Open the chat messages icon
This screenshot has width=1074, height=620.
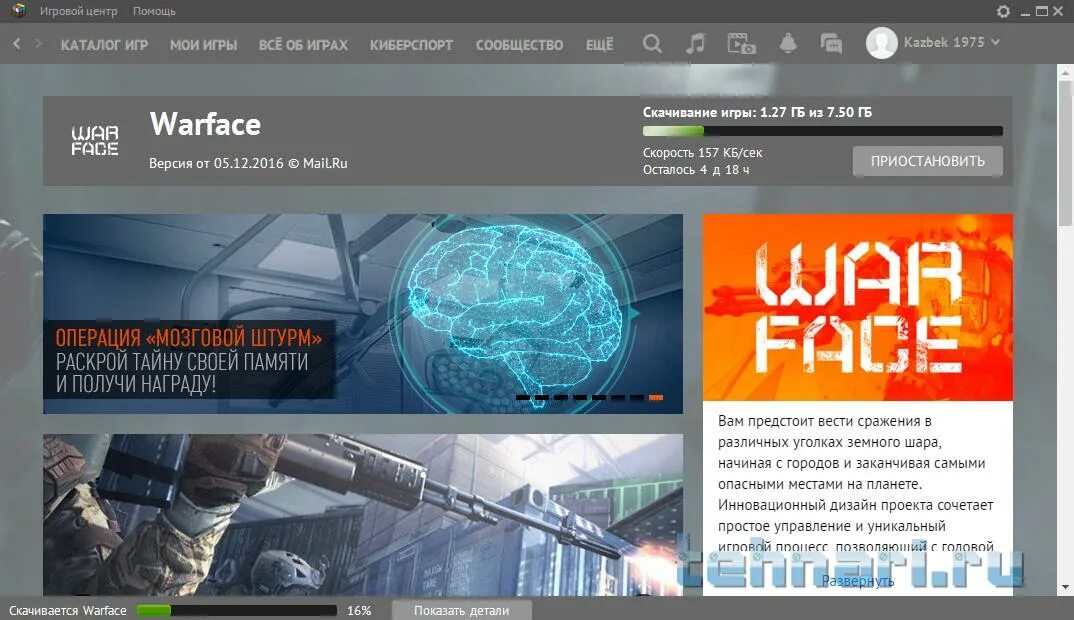coord(831,43)
